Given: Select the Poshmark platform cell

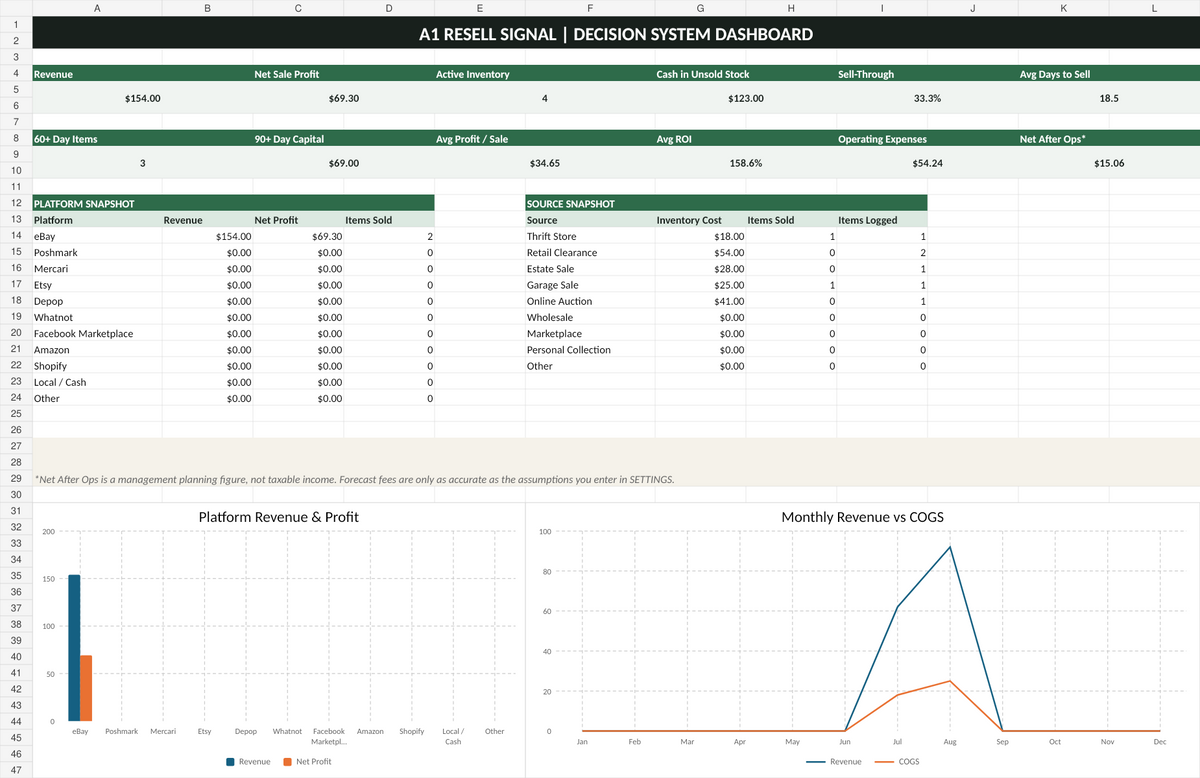Looking at the screenshot, I should point(96,252).
